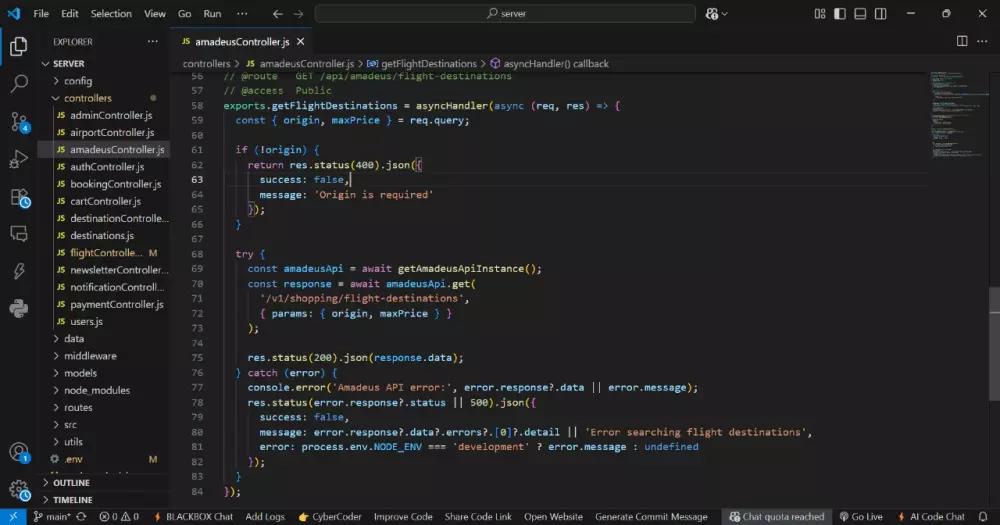
Task: Split the editor to the right
Action: click(x=962, y=41)
